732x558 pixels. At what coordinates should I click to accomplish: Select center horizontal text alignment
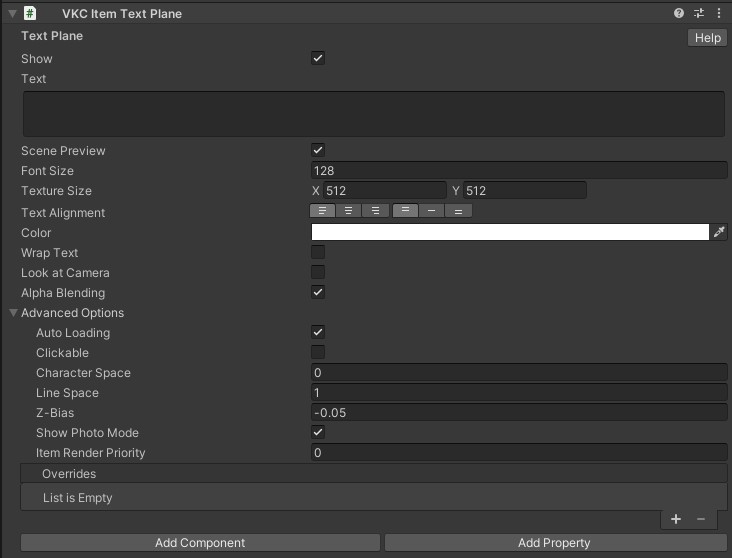coord(348,211)
